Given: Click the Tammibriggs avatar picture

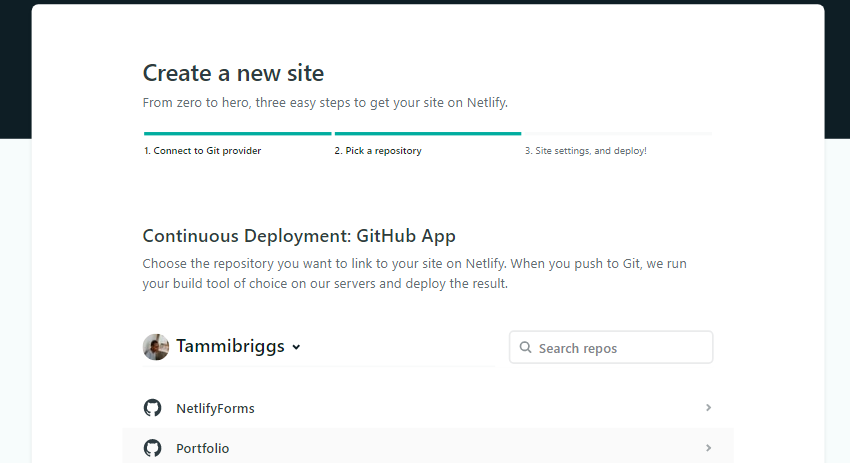Looking at the screenshot, I should point(156,346).
